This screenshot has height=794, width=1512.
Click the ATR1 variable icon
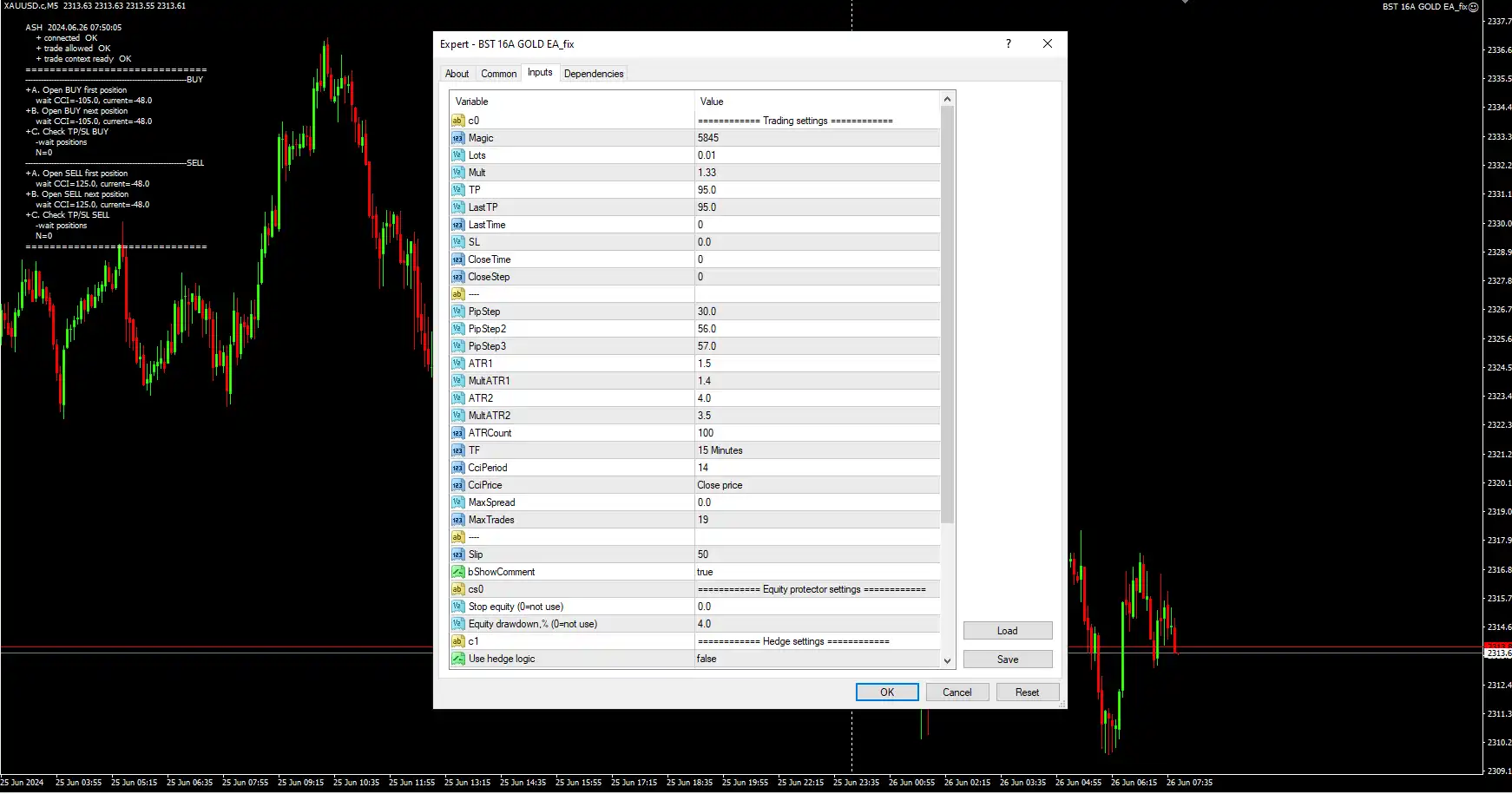pyautogui.click(x=457, y=364)
